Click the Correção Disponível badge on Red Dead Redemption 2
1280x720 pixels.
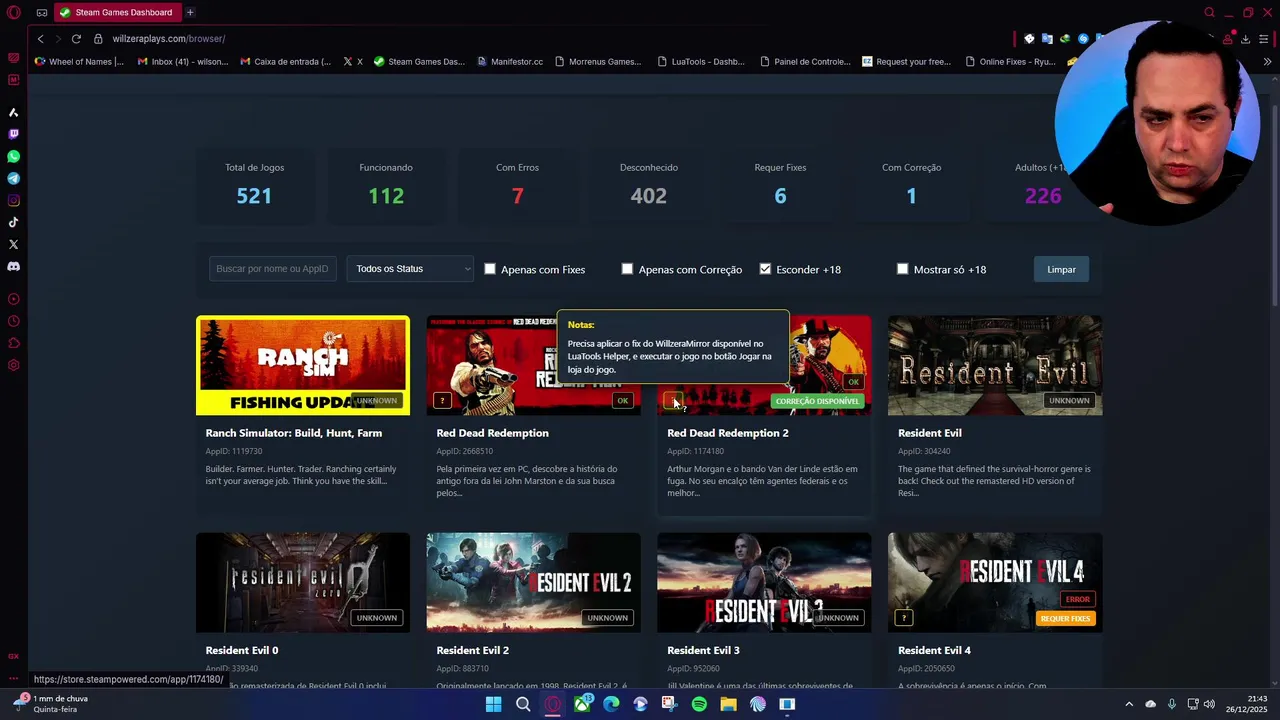click(x=817, y=401)
